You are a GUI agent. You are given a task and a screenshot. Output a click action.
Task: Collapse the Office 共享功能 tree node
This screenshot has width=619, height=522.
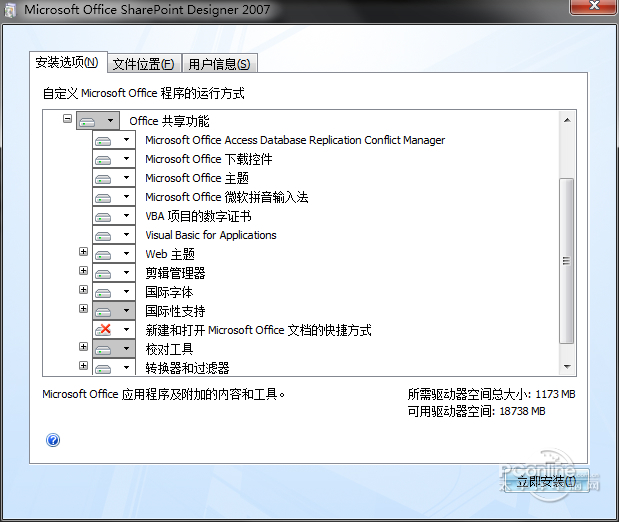pyautogui.click(x=68, y=118)
